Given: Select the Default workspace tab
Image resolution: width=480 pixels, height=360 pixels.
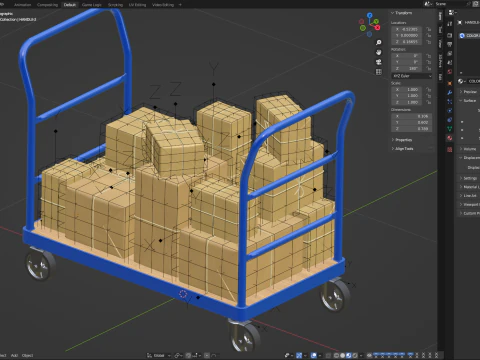Looking at the screenshot, I should pyautogui.click(x=70, y=5).
